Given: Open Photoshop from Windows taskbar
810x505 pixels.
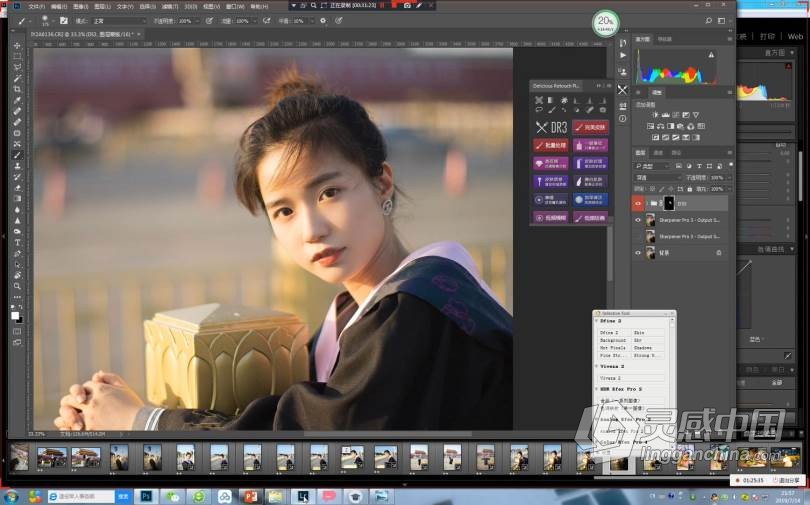Looking at the screenshot, I should (x=146, y=497).
